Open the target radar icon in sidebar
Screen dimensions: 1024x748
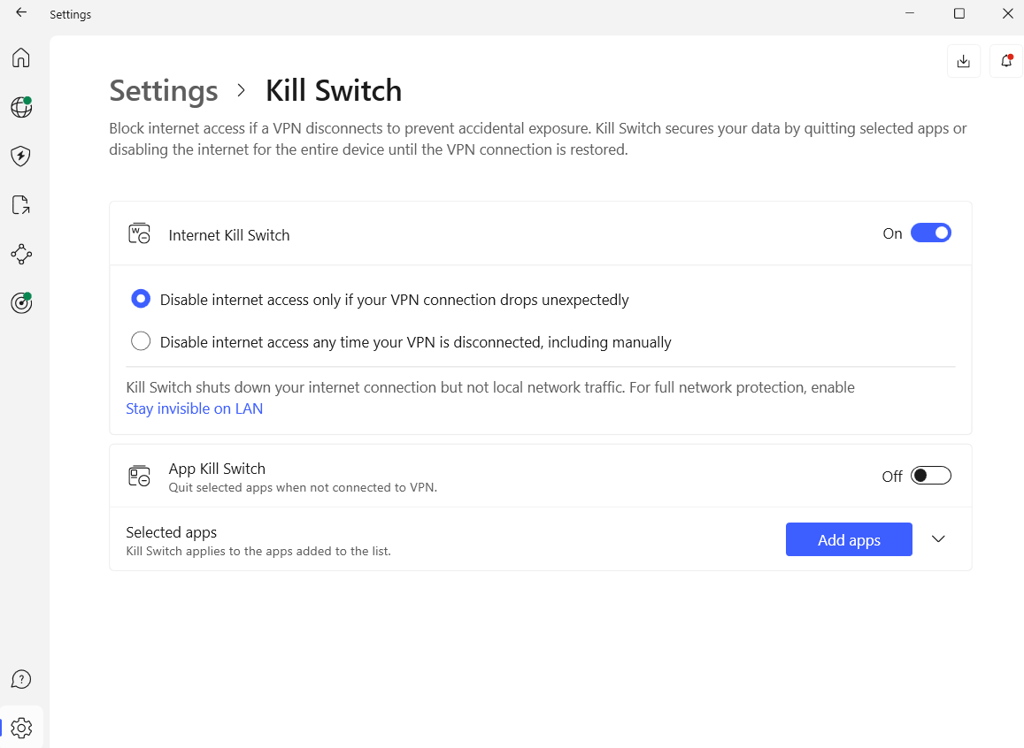click(21, 302)
